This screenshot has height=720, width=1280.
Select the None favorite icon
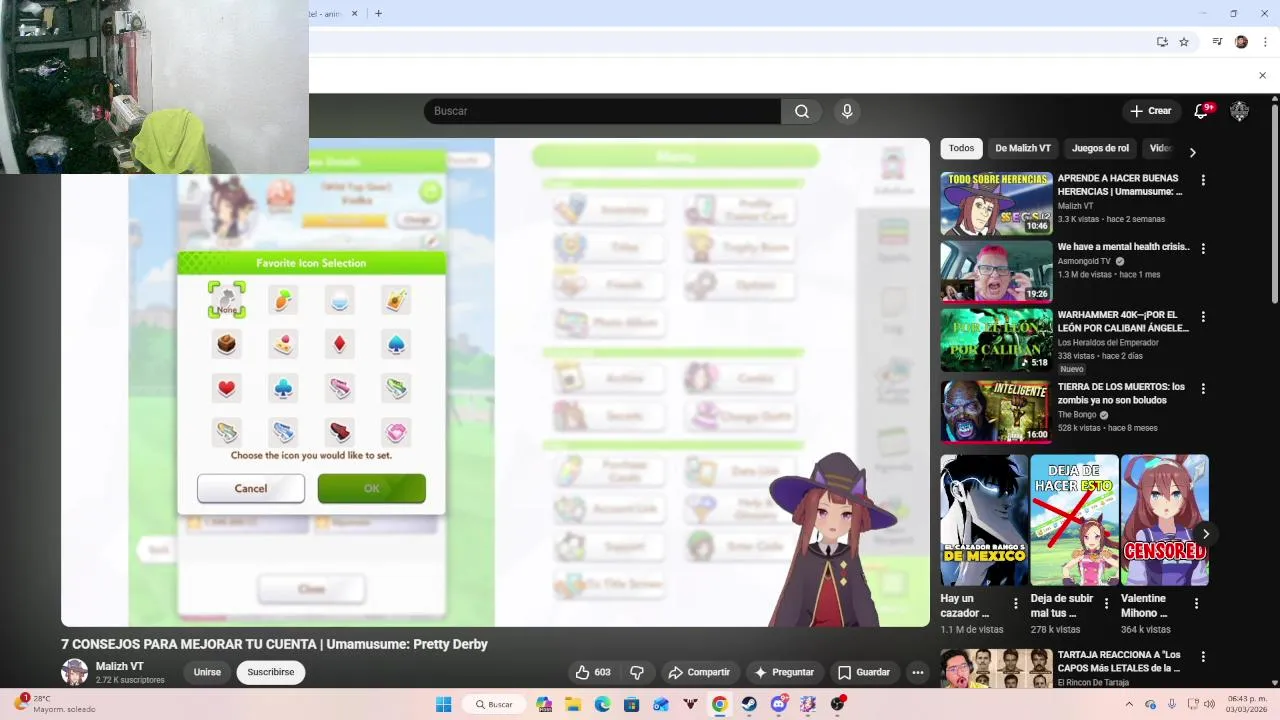[x=227, y=299]
